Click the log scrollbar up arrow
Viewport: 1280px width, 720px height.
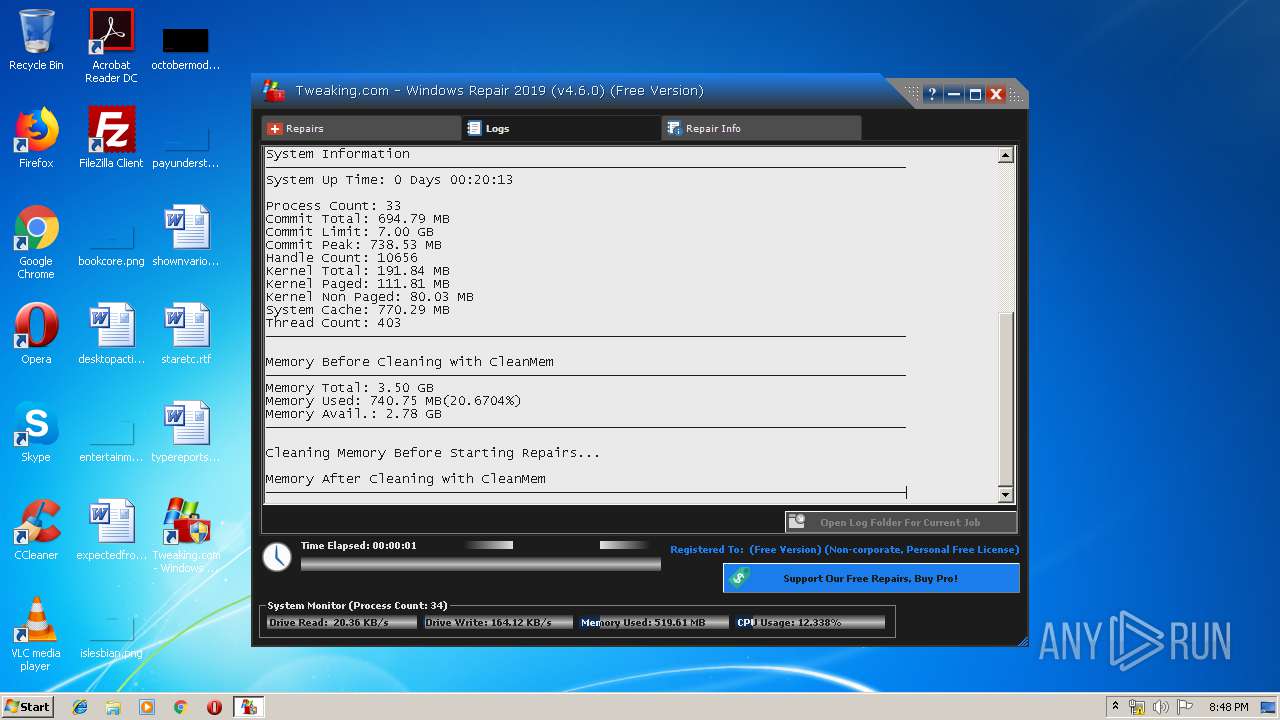[1006, 155]
